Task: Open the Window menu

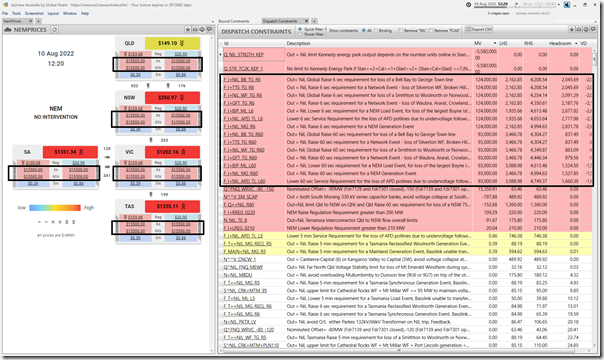Action: click(x=70, y=13)
